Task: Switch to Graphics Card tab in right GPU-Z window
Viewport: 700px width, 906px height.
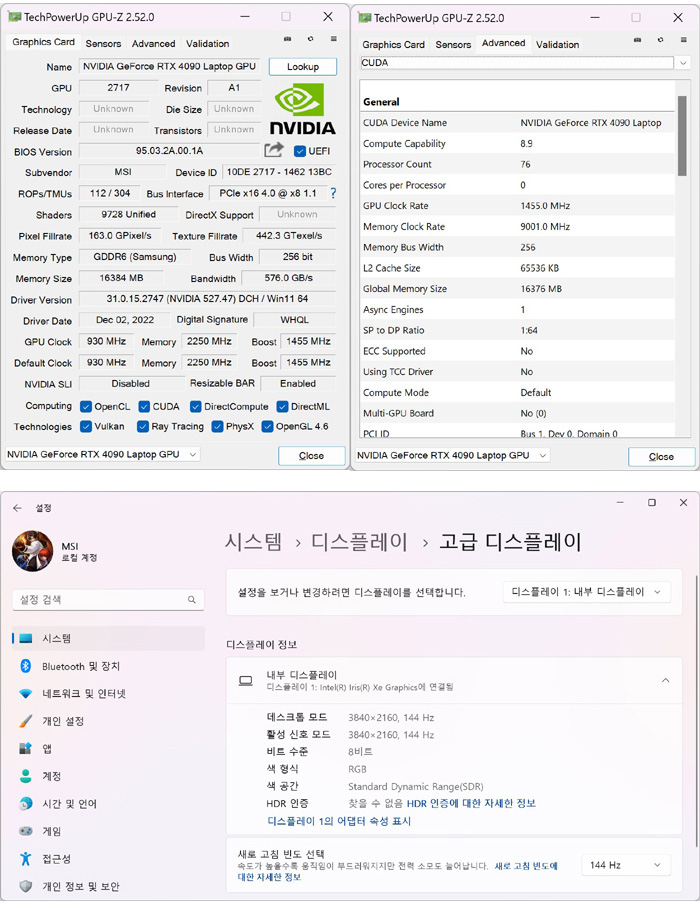Action: [x=393, y=44]
